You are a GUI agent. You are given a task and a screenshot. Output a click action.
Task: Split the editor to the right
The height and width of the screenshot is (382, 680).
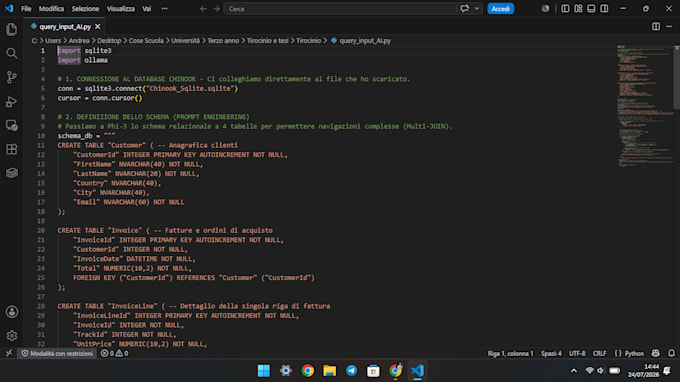656,26
